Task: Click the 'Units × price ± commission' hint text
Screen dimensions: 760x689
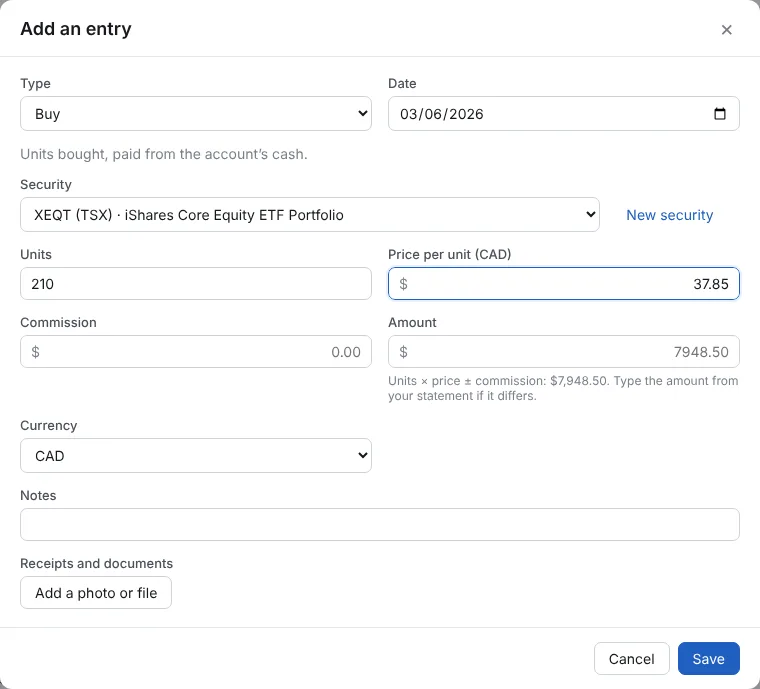Action: coord(563,388)
